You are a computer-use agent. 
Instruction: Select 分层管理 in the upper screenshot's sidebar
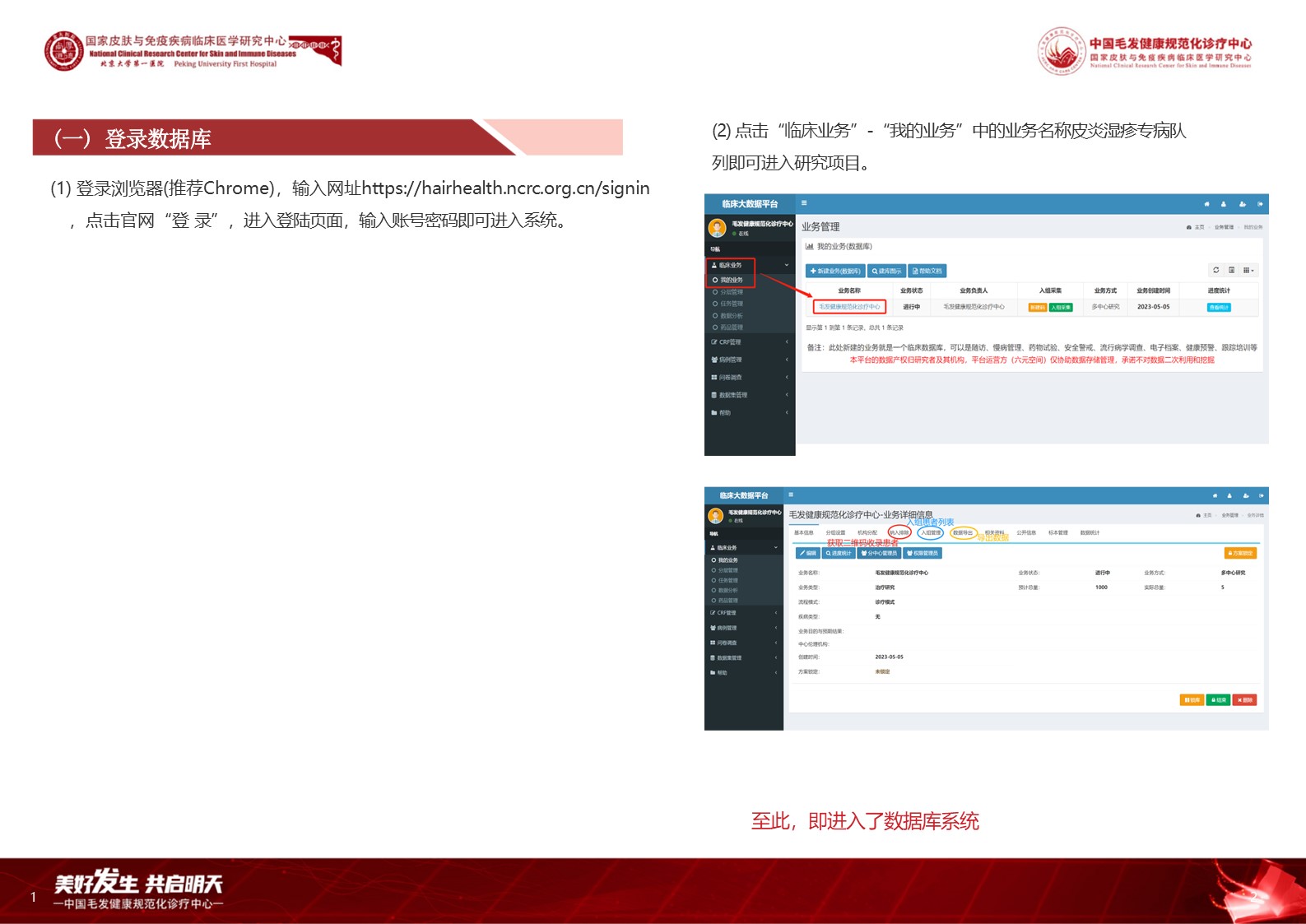(731, 292)
